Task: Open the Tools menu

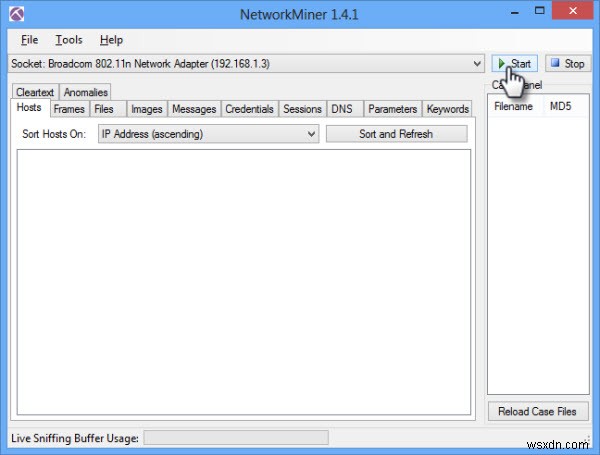Action: tap(69, 40)
